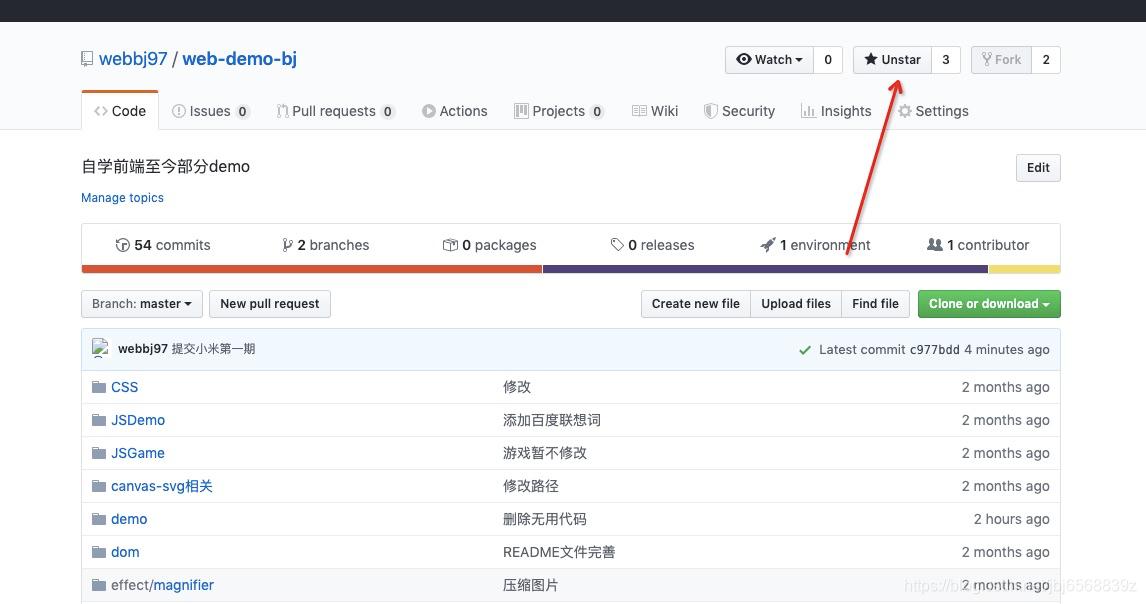The image size is (1146, 604).
Task: Open the webbj97 owner link
Action: click(133, 59)
